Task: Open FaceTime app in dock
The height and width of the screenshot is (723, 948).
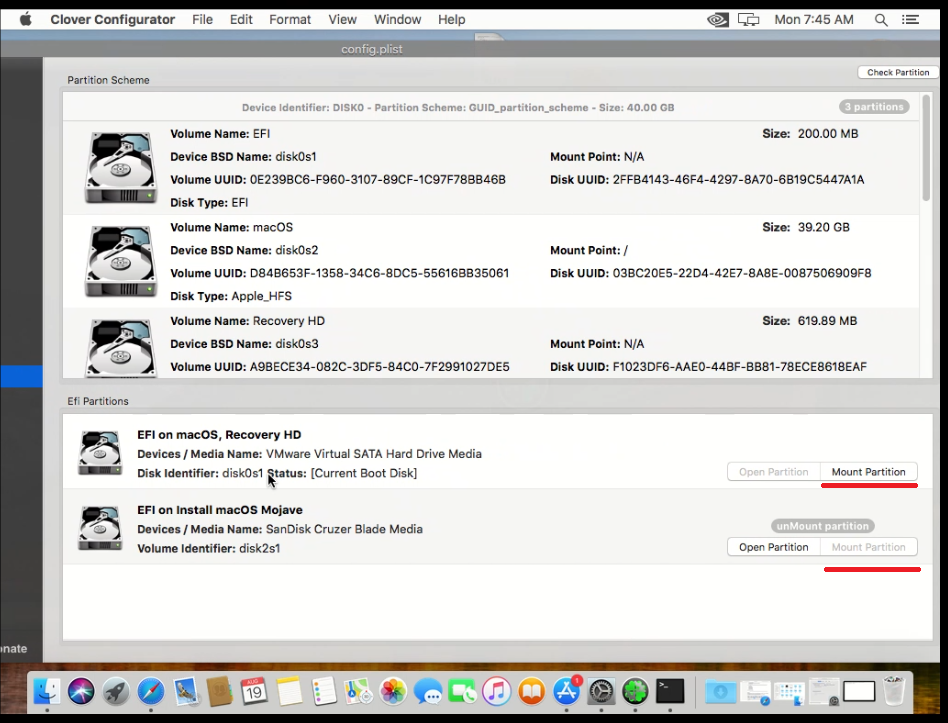Action: tap(463, 691)
